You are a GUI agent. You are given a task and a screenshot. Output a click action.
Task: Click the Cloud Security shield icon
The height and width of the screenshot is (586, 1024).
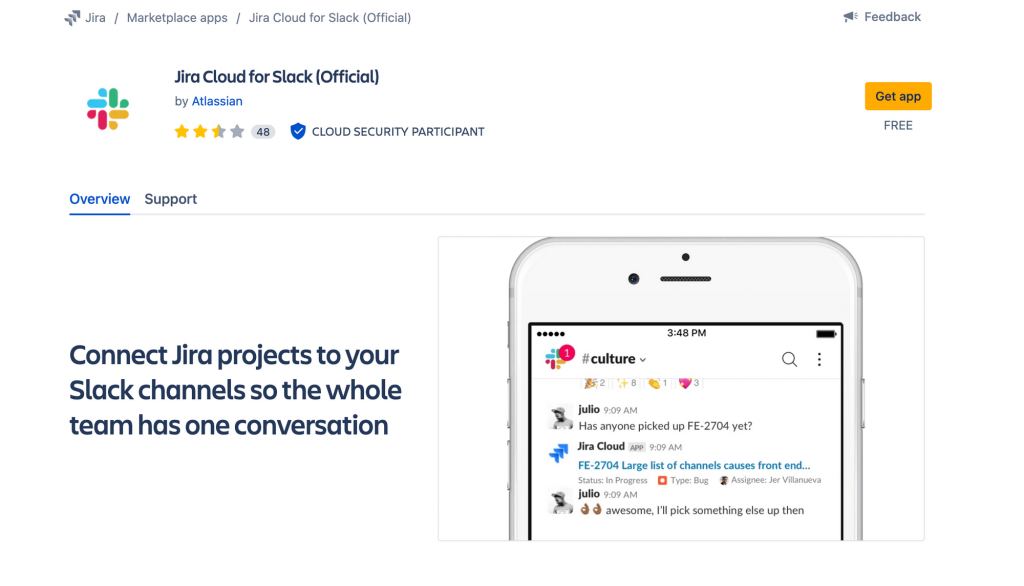(x=298, y=131)
